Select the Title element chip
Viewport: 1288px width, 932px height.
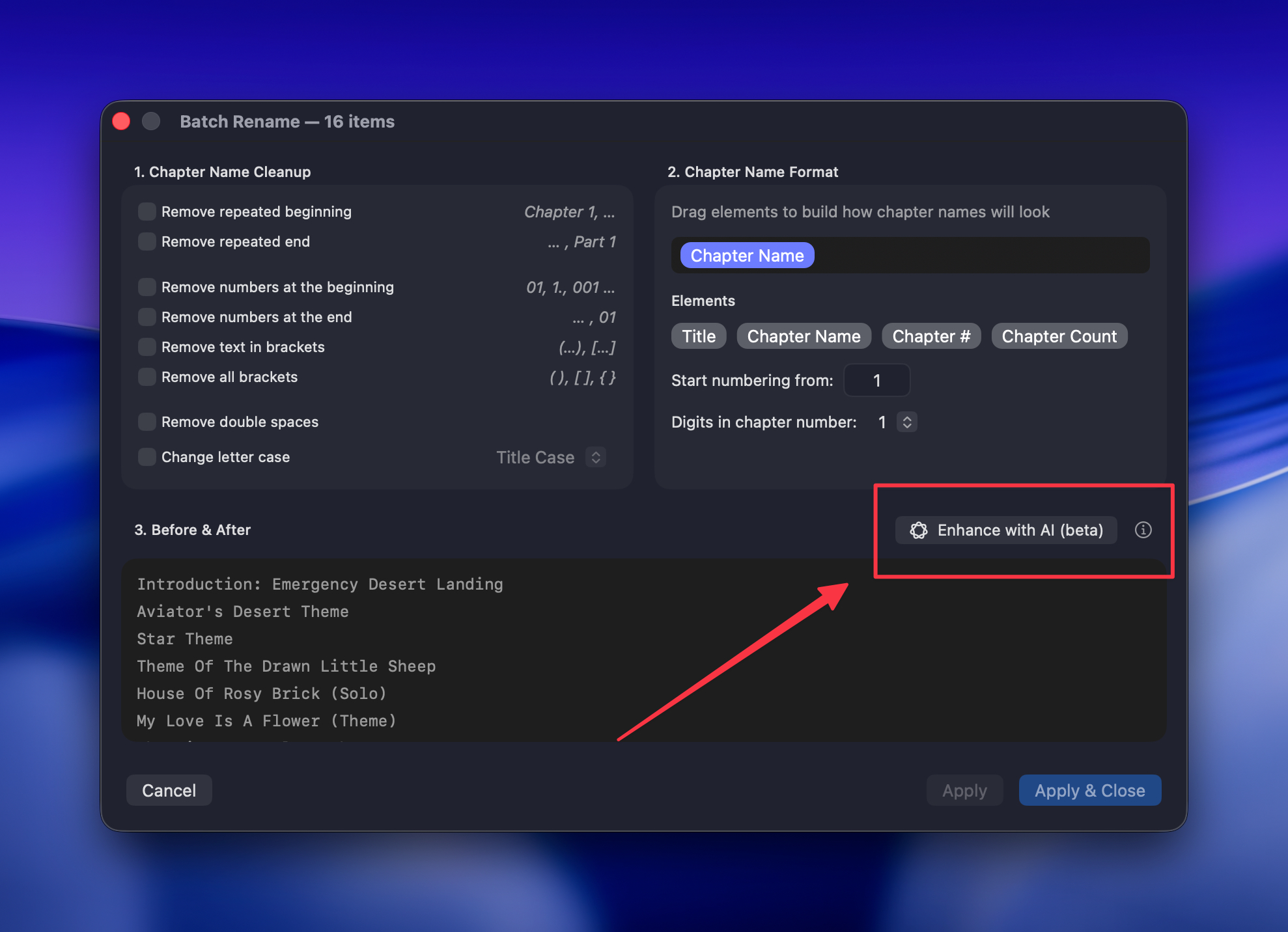point(699,336)
